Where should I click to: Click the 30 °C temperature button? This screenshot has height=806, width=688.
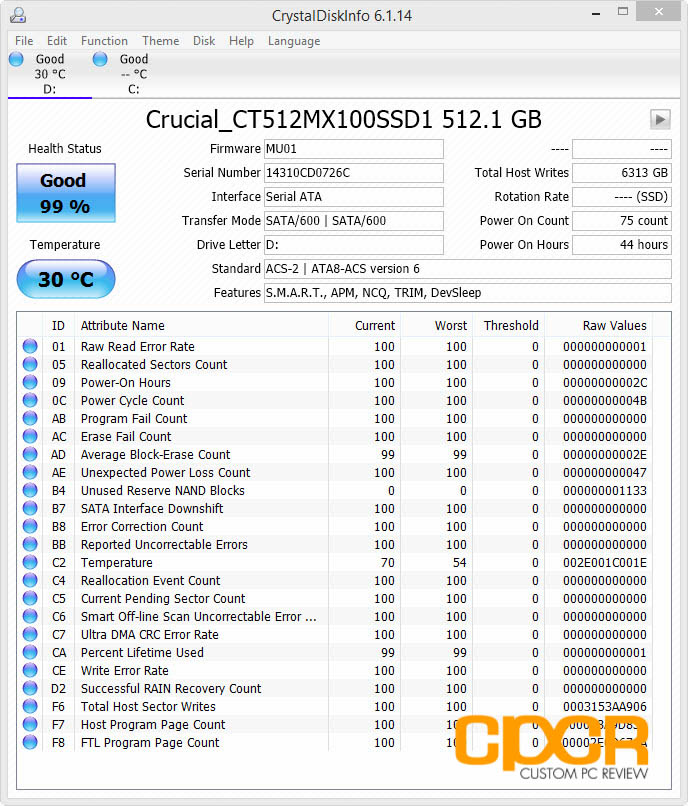(x=66, y=279)
